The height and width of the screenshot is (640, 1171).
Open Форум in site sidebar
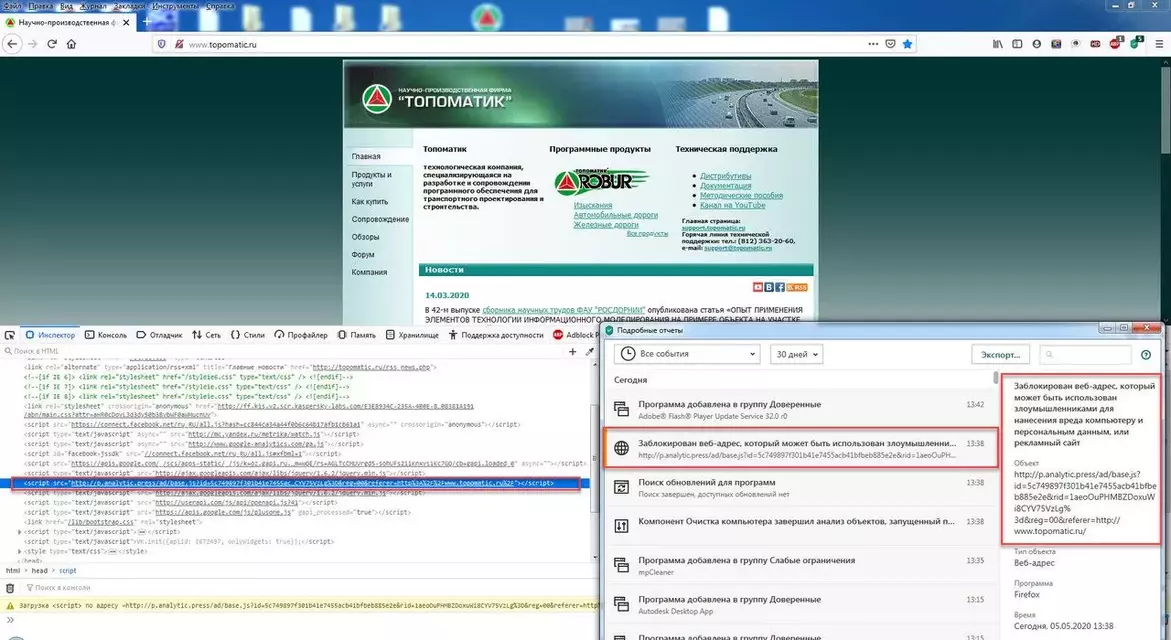[363, 255]
